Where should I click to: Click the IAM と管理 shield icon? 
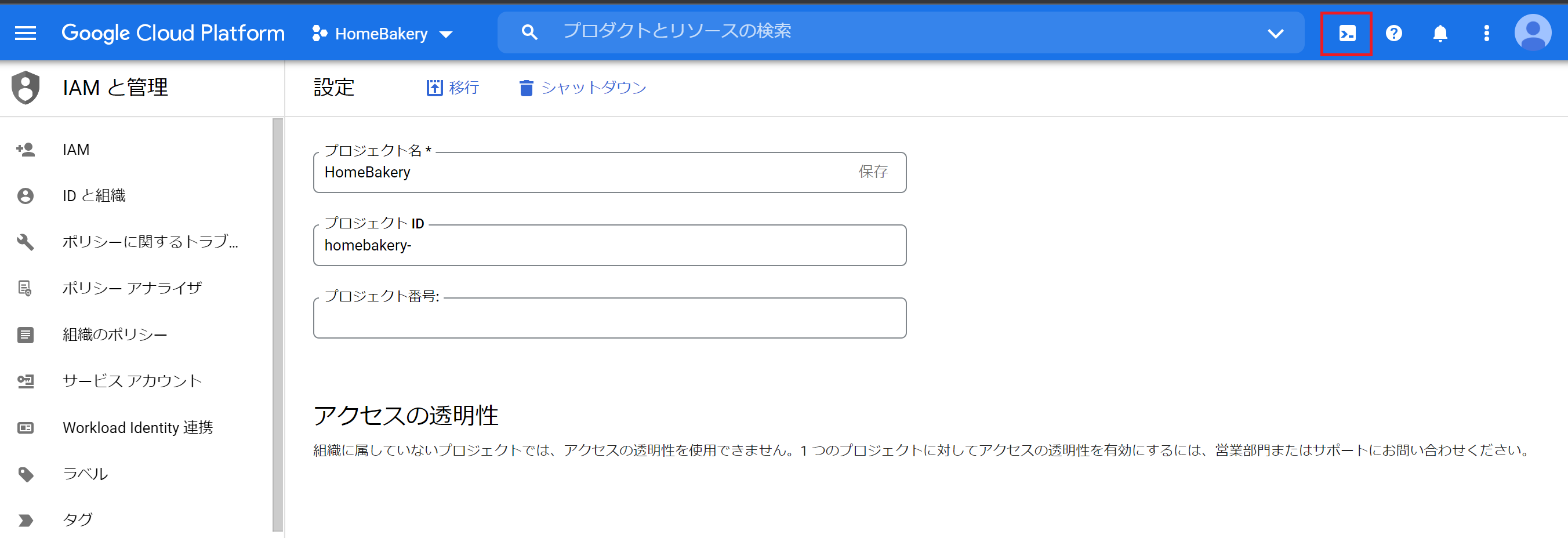[x=26, y=88]
